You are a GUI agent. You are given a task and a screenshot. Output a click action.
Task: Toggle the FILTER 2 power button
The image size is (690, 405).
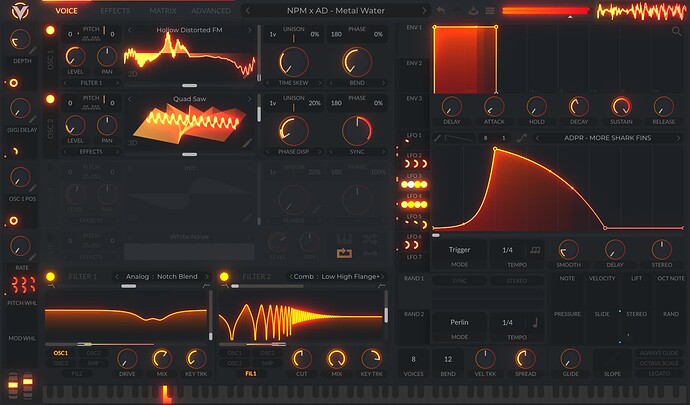click(224, 276)
